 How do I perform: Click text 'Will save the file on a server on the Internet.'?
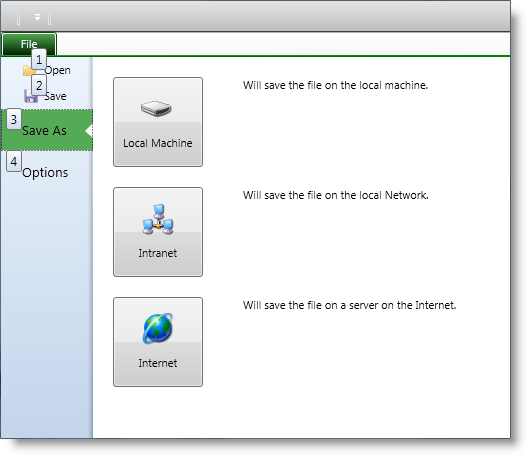coord(350,305)
